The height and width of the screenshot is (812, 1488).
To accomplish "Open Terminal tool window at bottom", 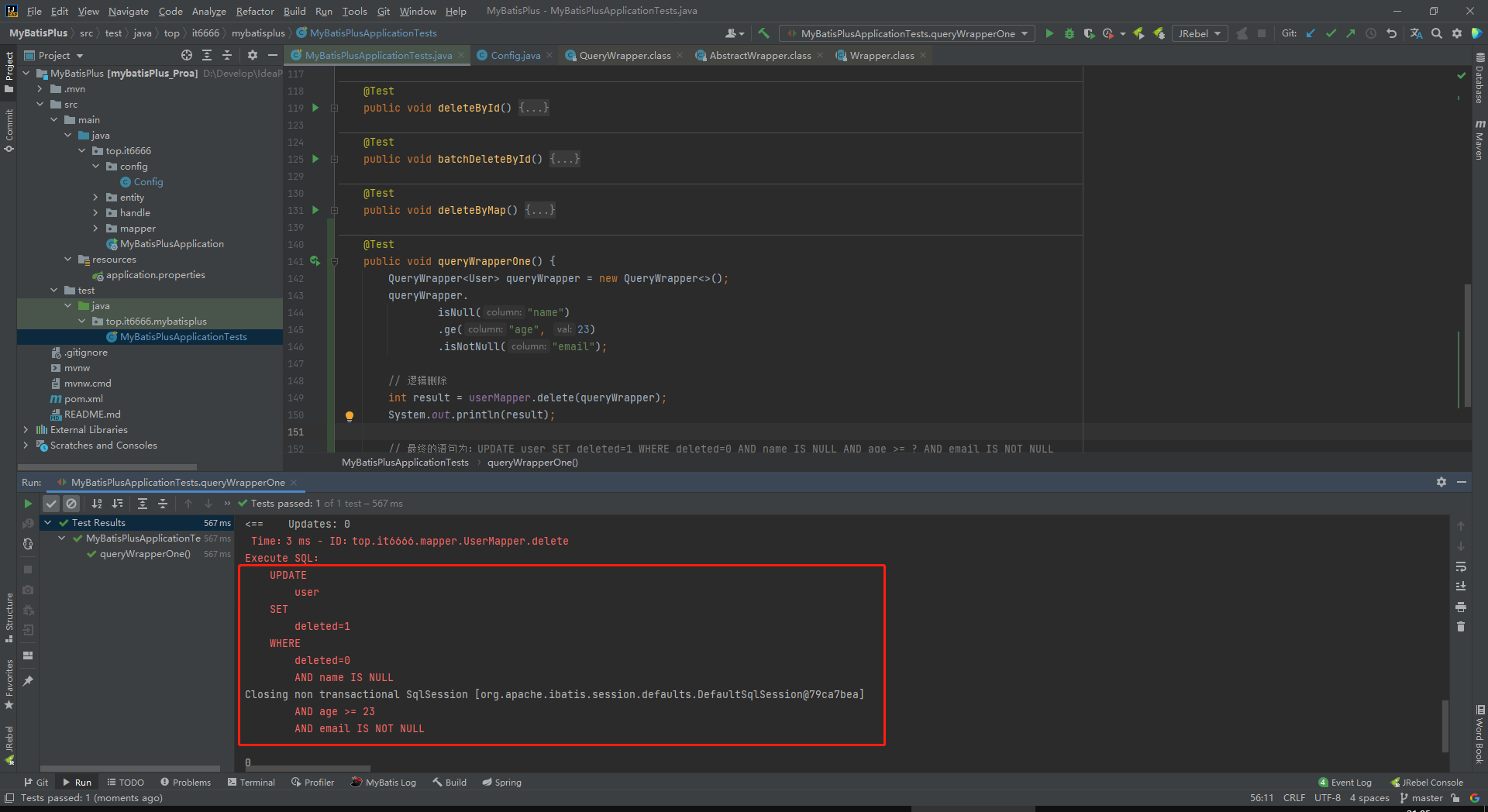I will pyautogui.click(x=251, y=783).
